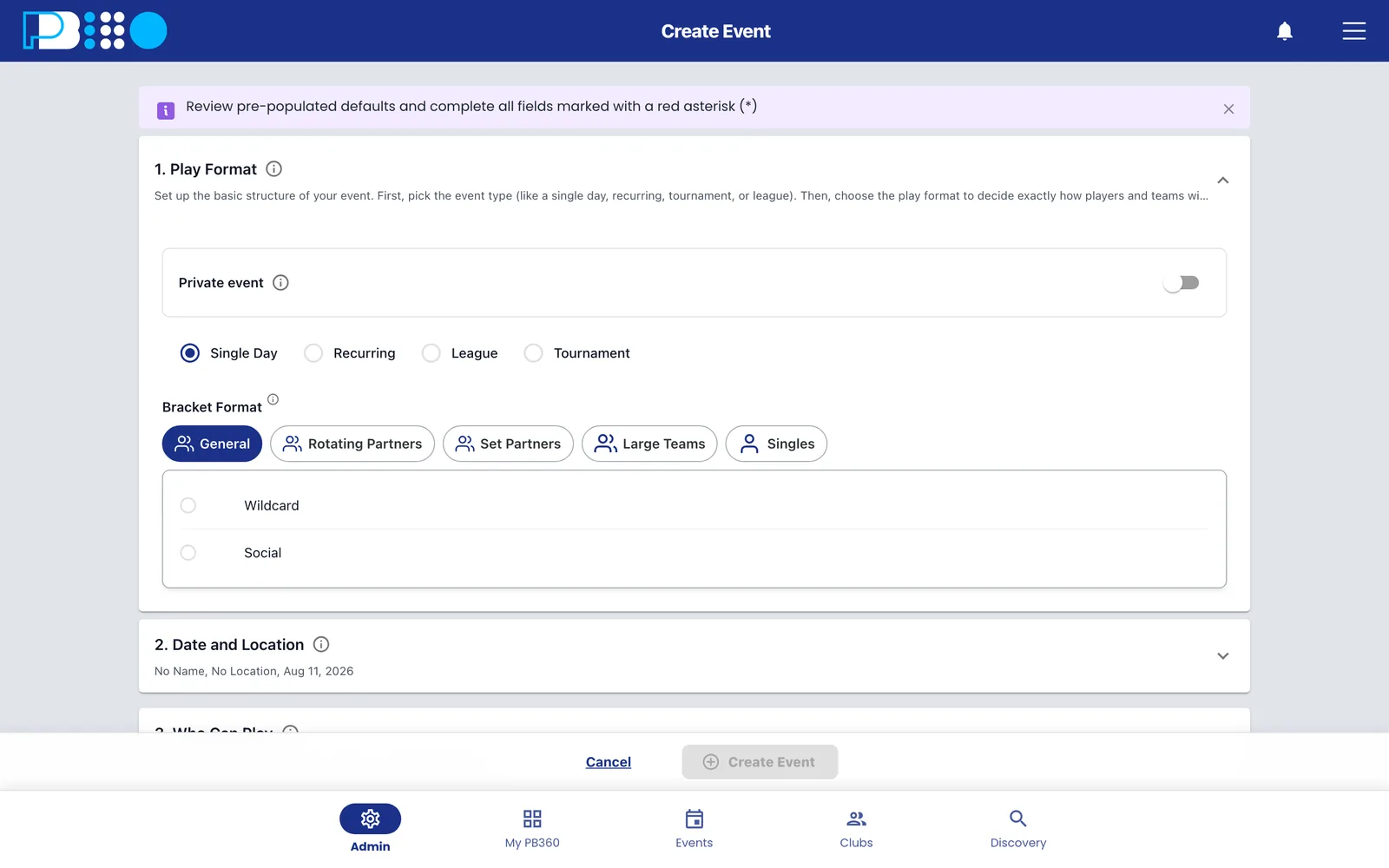Show info about Date and Location
This screenshot has width=1389, height=868.
pyautogui.click(x=321, y=644)
